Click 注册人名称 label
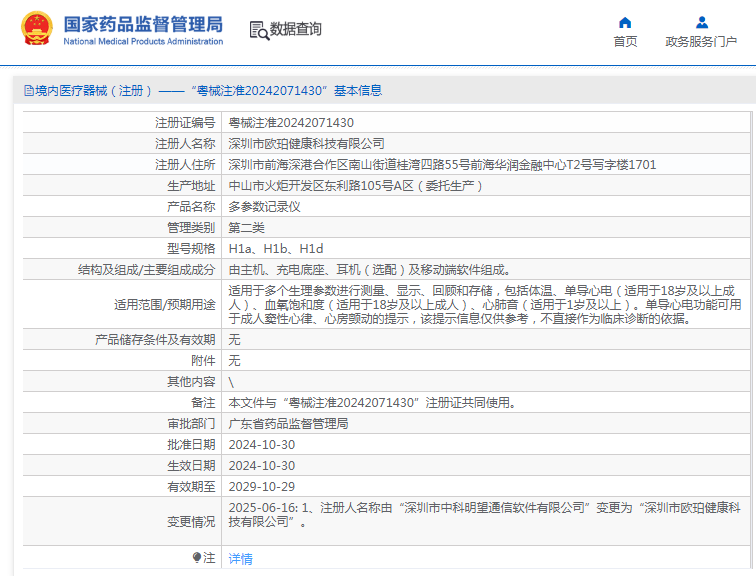 click(185, 144)
